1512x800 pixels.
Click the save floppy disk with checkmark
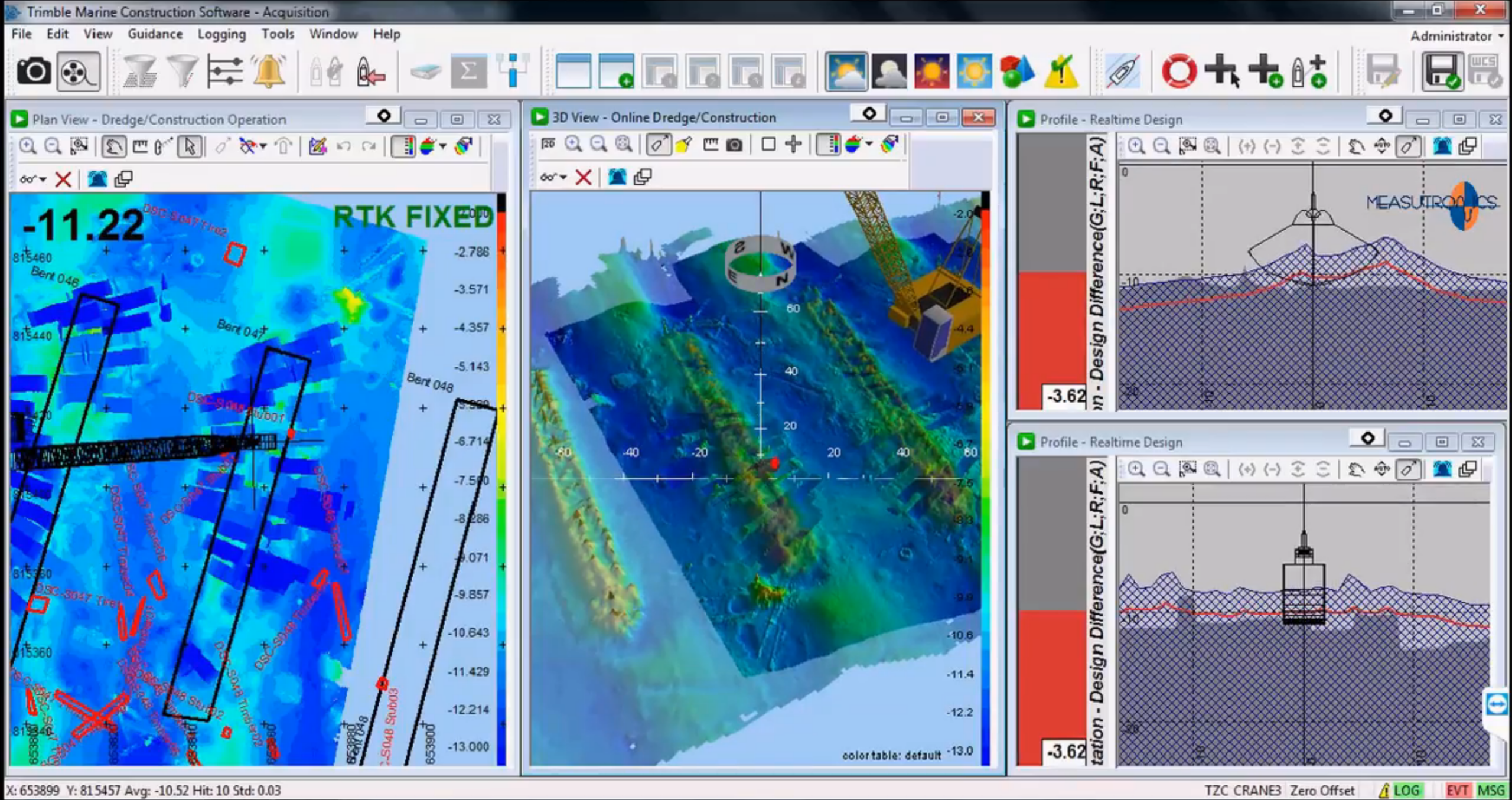coord(1442,72)
